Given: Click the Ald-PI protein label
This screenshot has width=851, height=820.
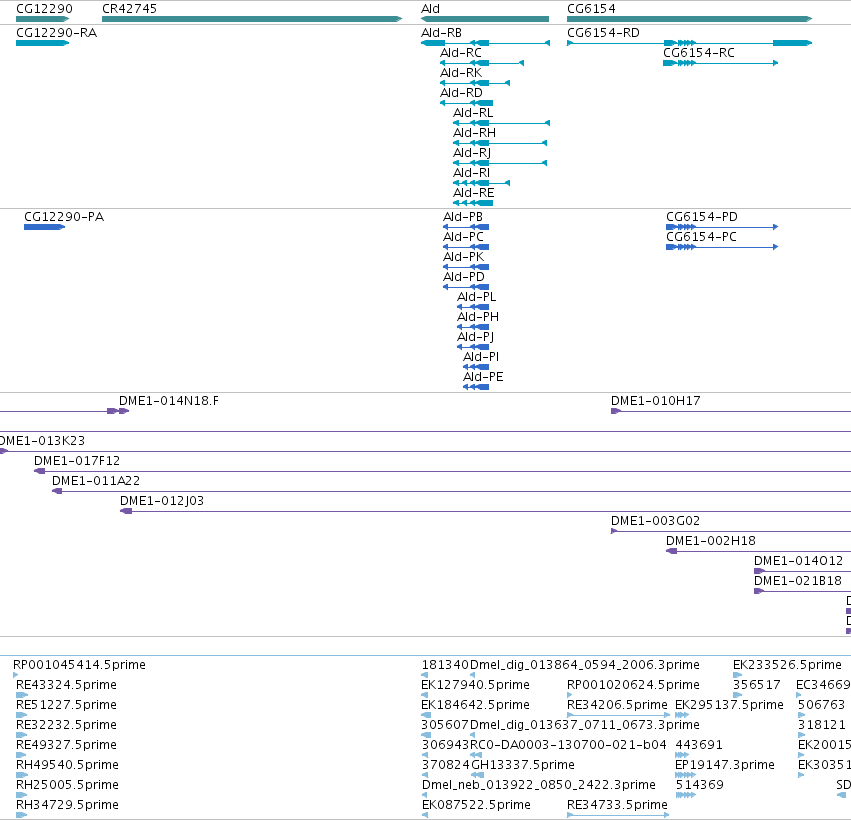Looking at the screenshot, I should tap(481, 357).
